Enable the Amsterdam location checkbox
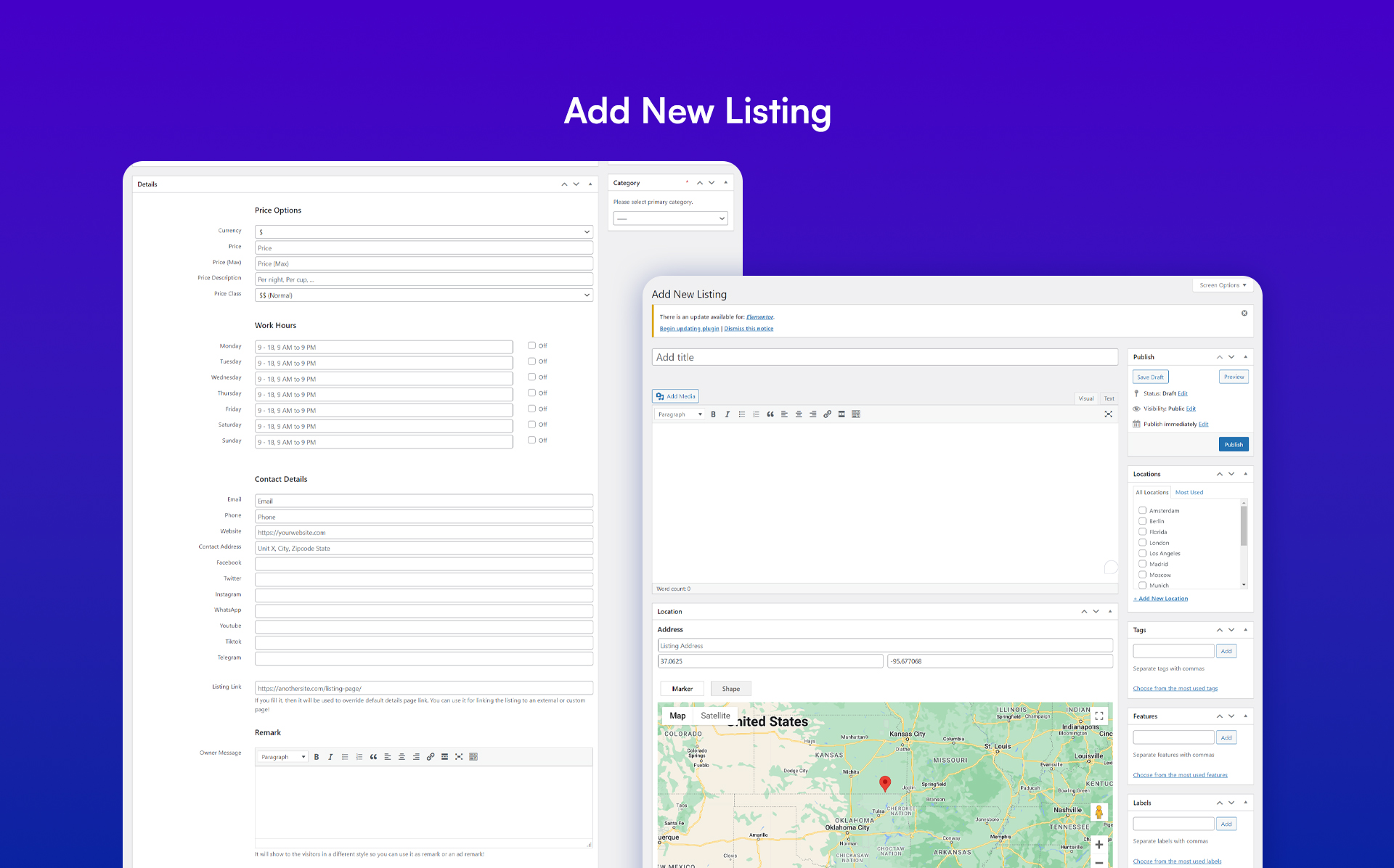 pyautogui.click(x=1142, y=510)
